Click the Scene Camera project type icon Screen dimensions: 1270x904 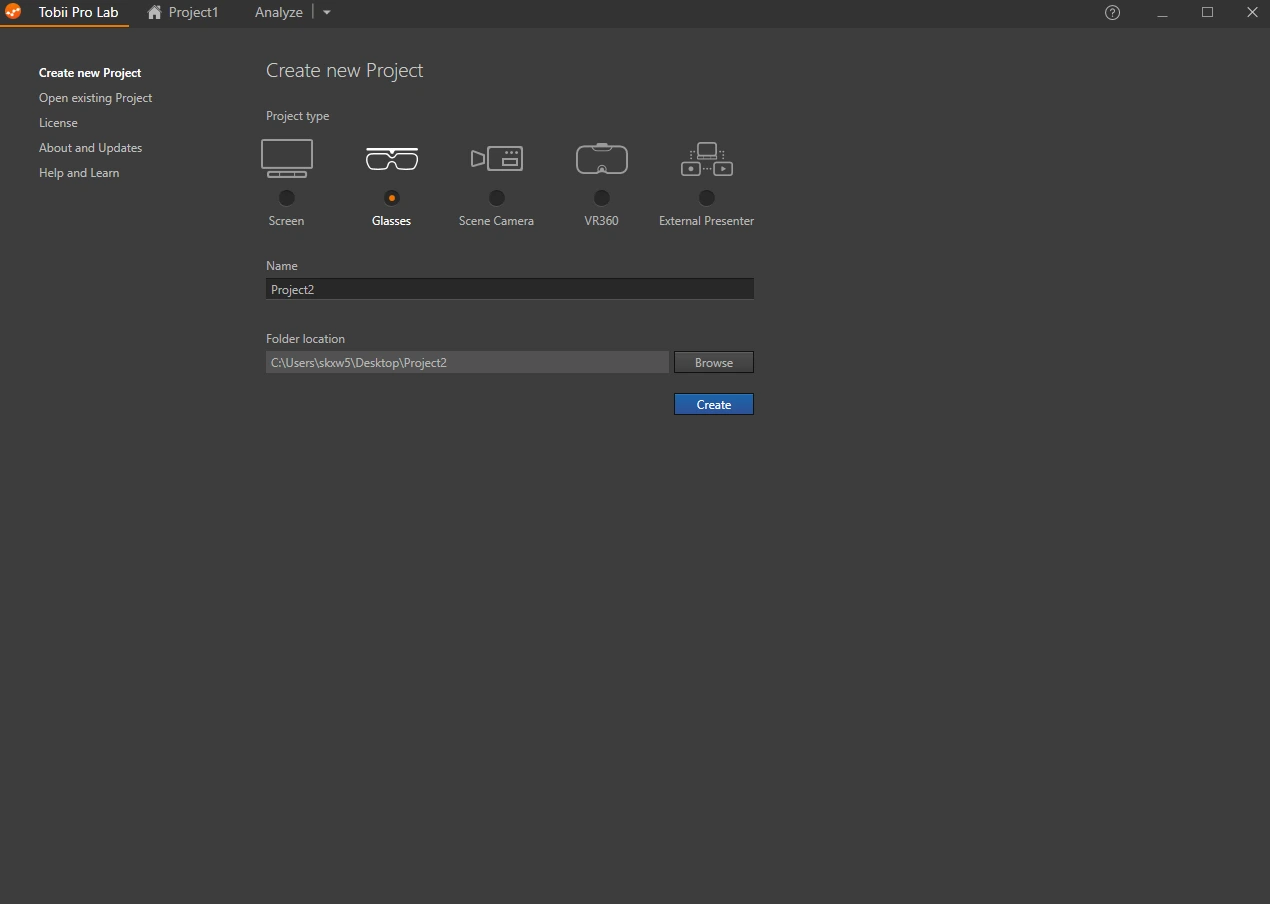(x=497, y=158)
